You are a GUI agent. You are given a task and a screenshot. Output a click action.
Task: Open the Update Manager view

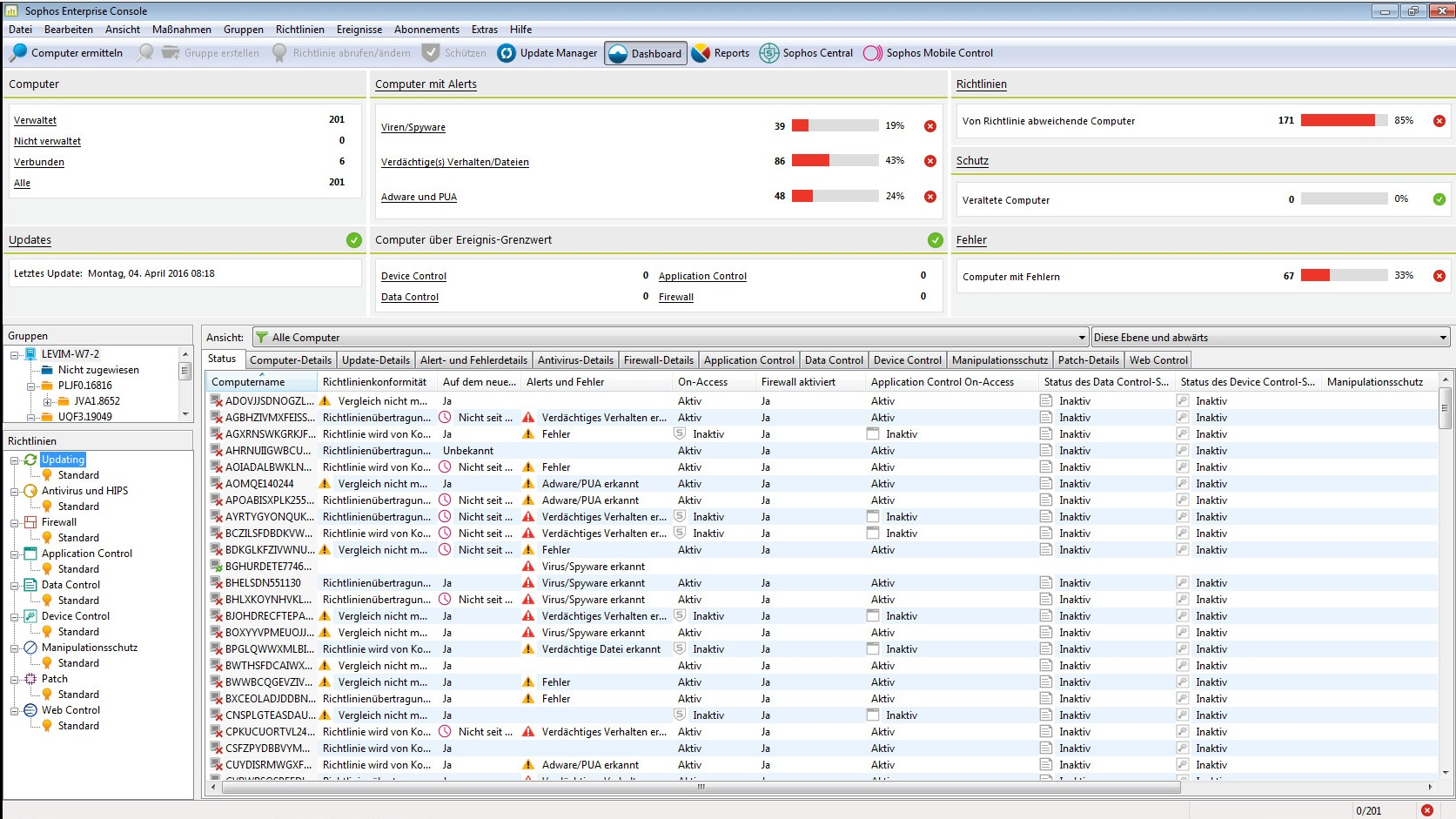[x=547, y=53]
